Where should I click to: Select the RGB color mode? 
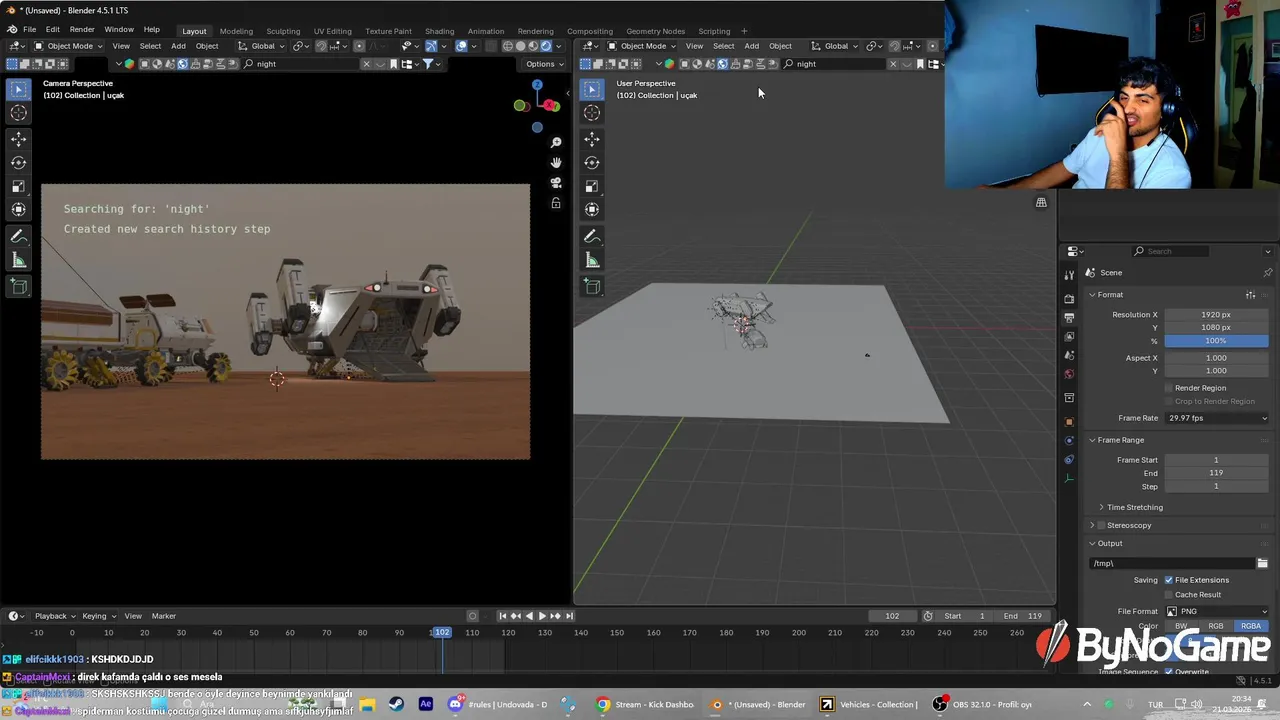coord(1216,626)
